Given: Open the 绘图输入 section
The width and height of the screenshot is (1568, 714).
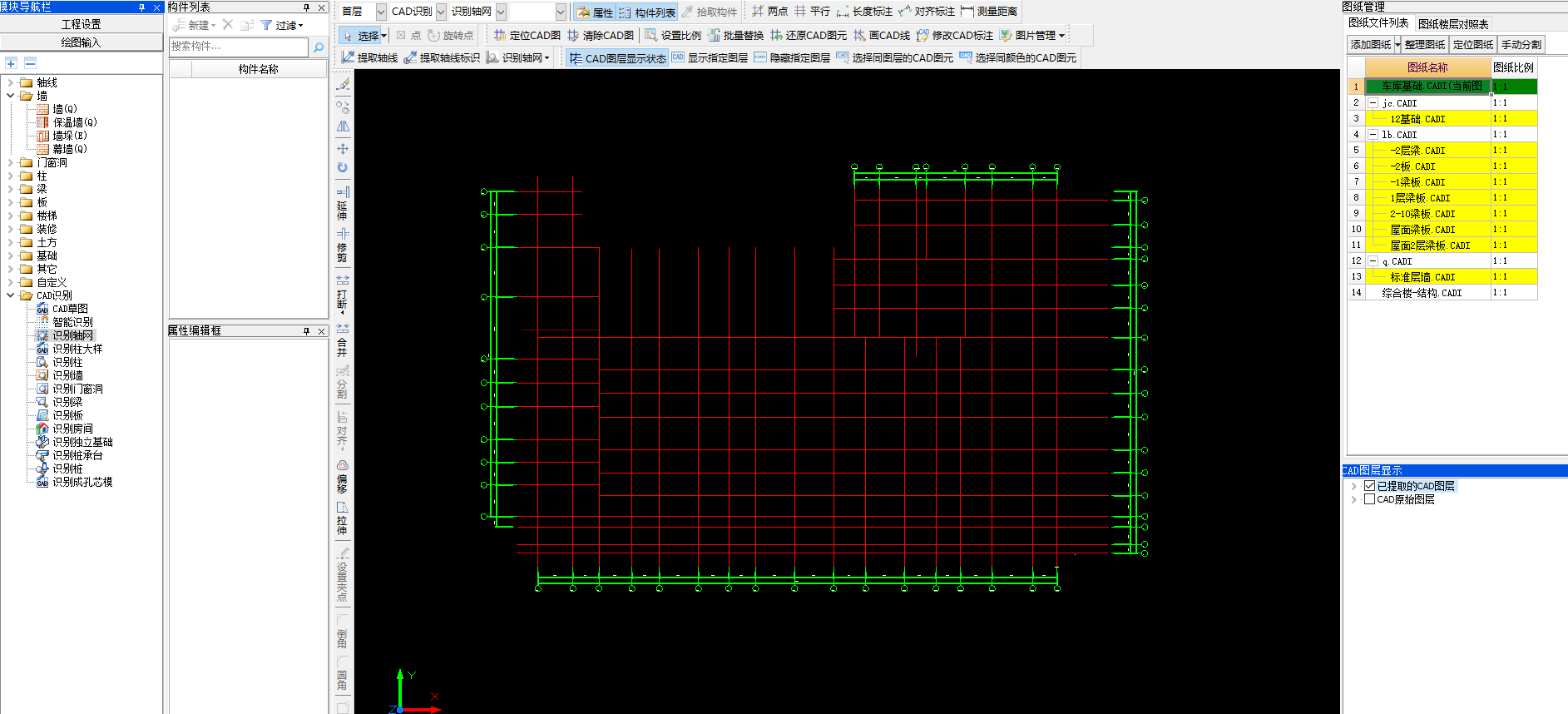Looking at the screenshot, I should (82, 42).
